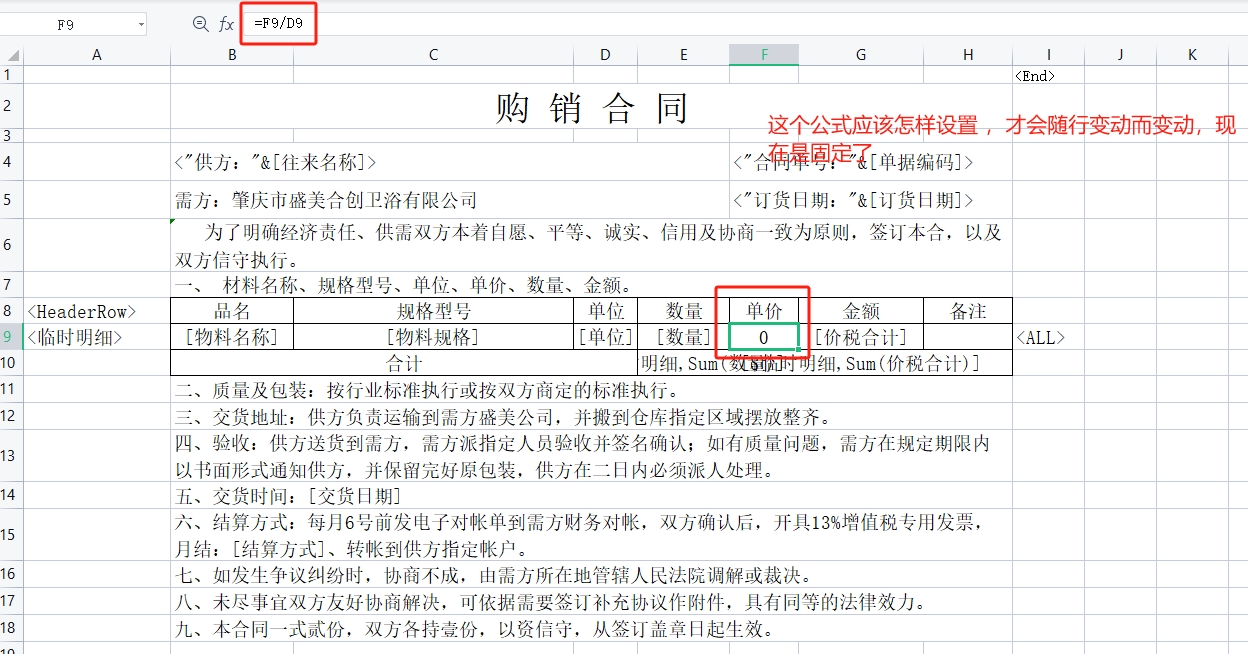Click the <End> marker cell
This screenshot has height=654, width=1248.
[x=1034, y=75]
